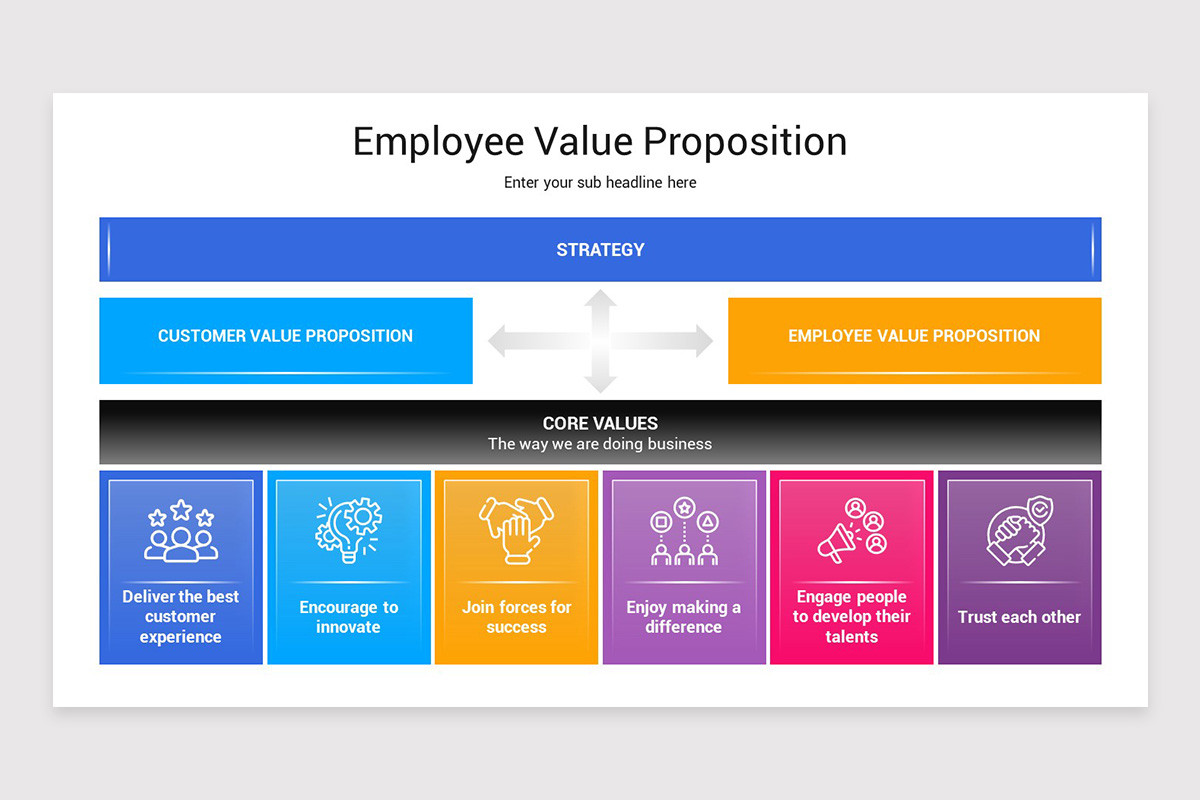Click the three-people-with-stars customer experience icon
The image size is (1200, 800).
coord(181,530)
